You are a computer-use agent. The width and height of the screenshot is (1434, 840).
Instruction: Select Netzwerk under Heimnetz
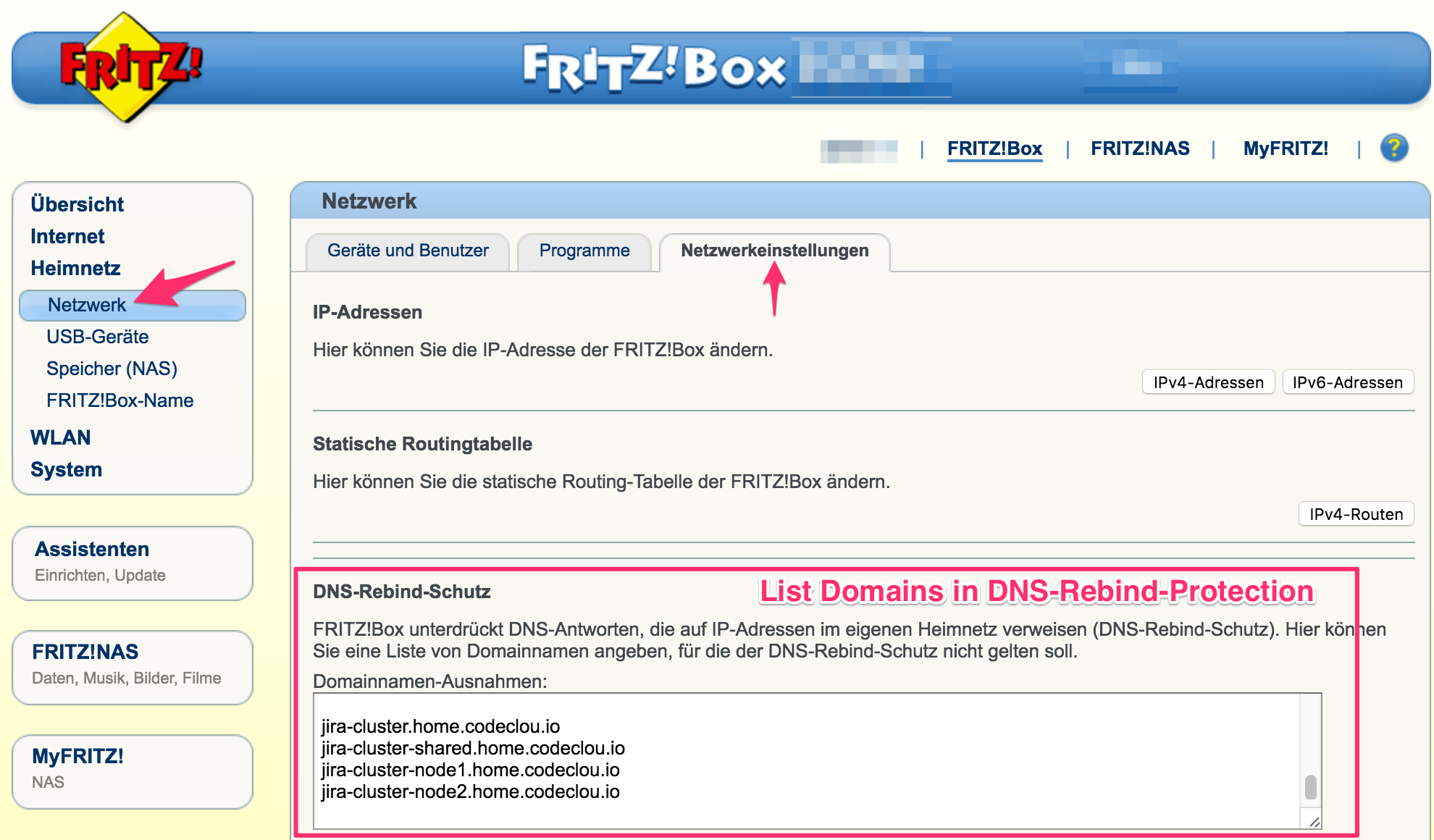85,305
